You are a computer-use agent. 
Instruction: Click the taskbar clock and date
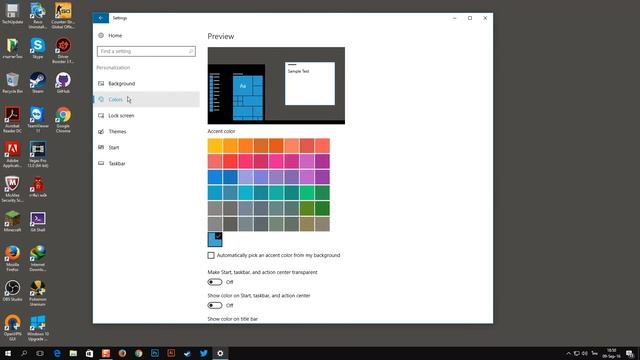pos(611,353)
